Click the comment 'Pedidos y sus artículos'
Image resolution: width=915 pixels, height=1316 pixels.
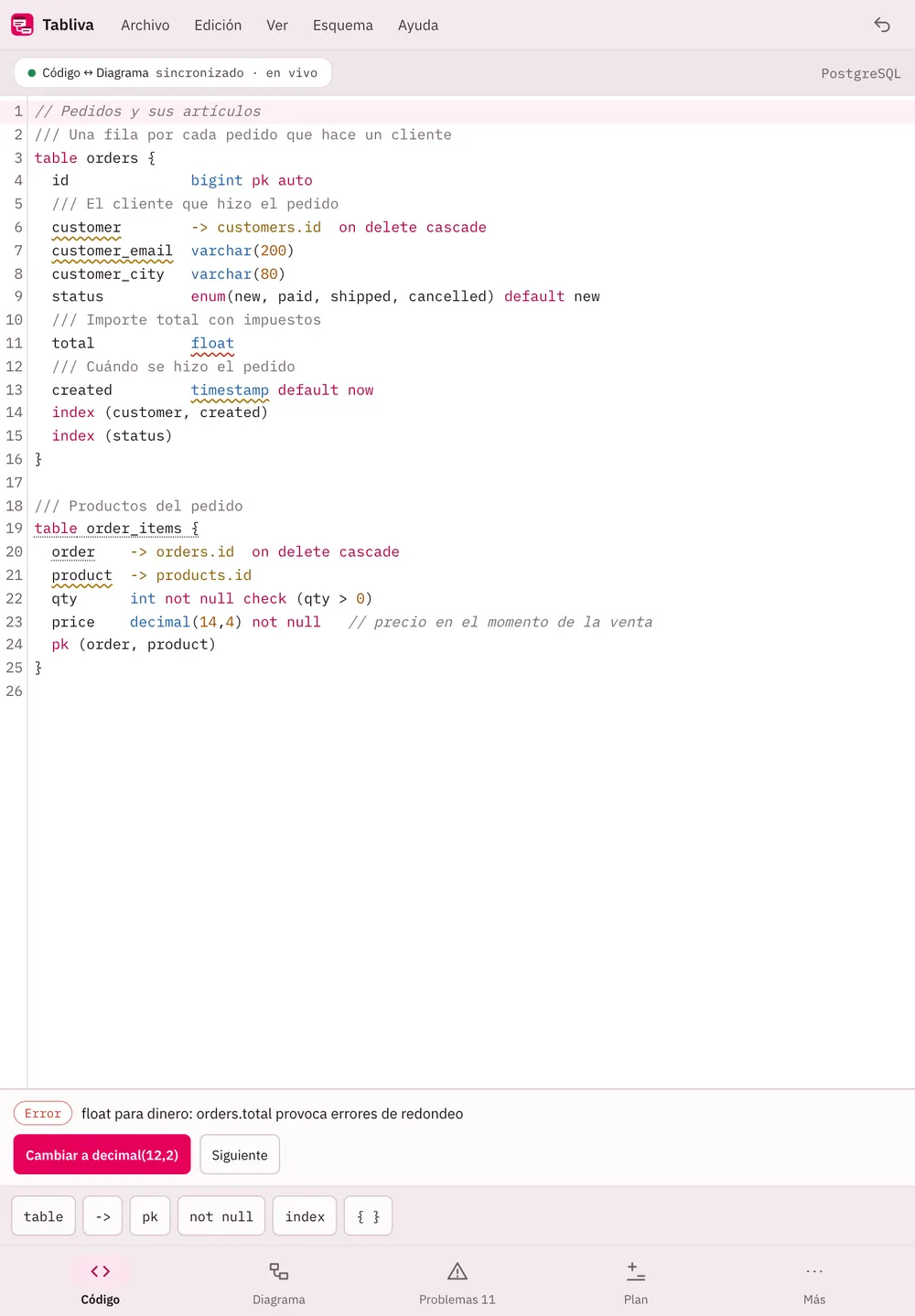147,112
